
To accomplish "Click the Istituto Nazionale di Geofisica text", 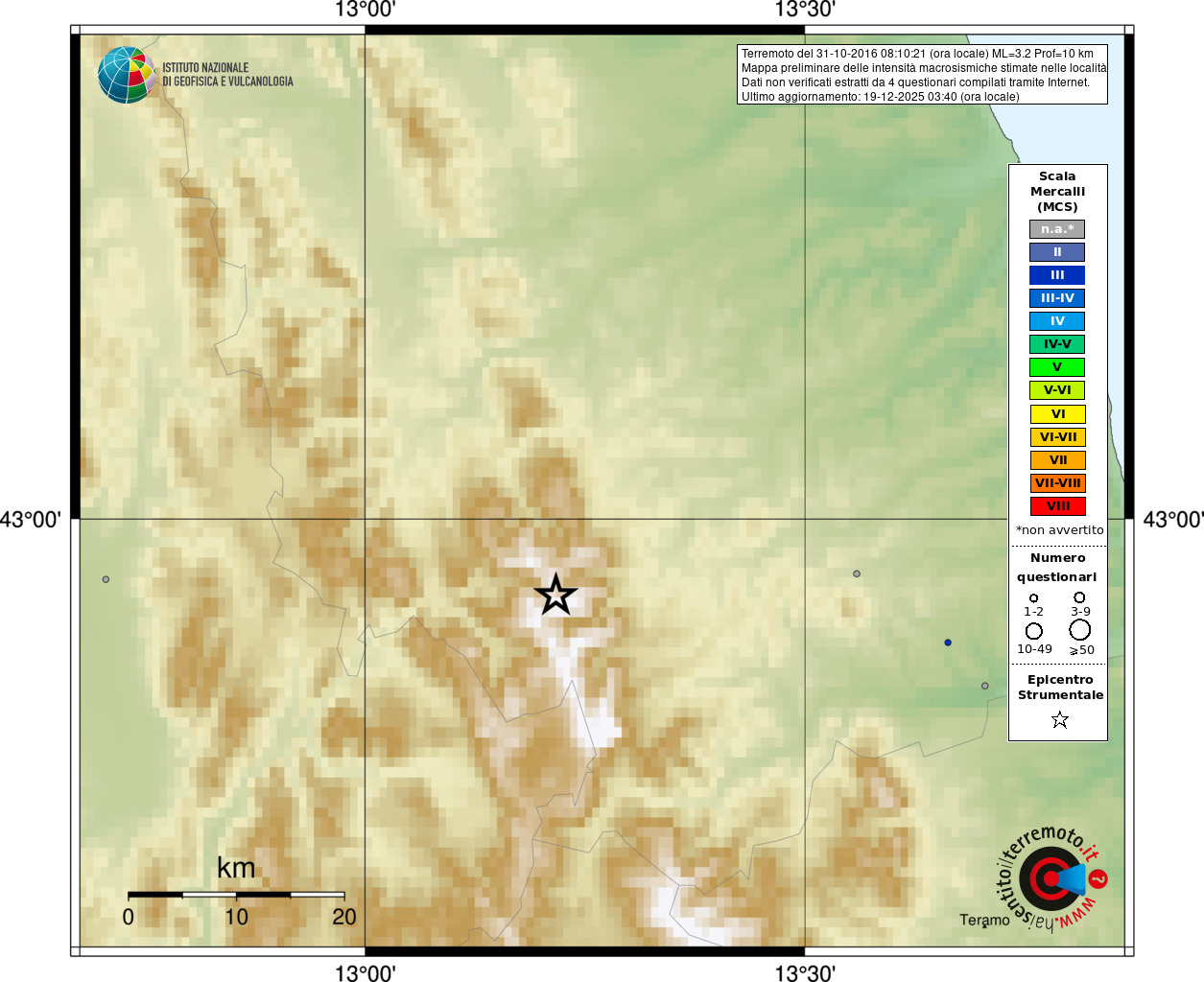I will click(x=227, y=75).
